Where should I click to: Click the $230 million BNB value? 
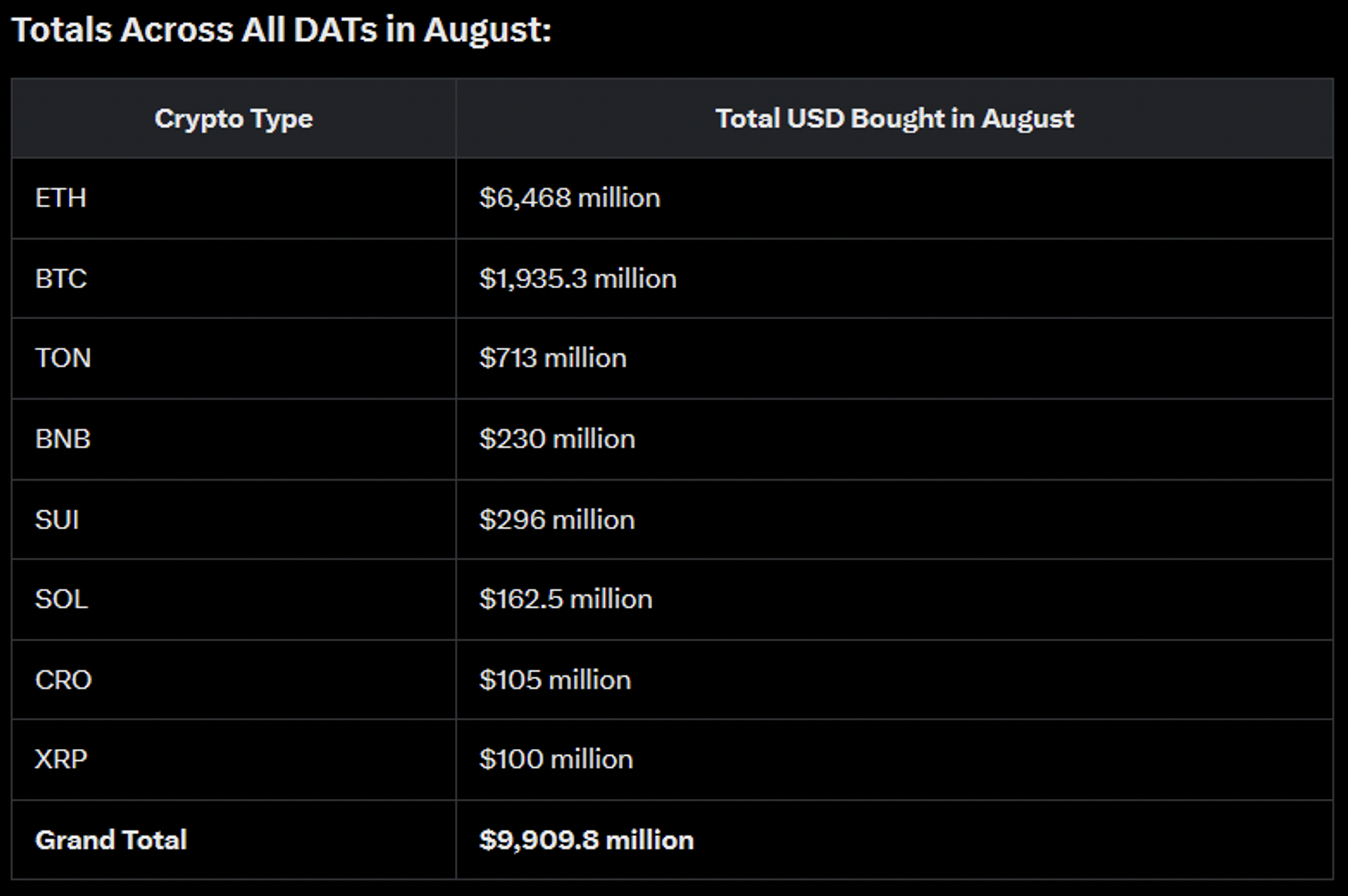pos(557,439)
